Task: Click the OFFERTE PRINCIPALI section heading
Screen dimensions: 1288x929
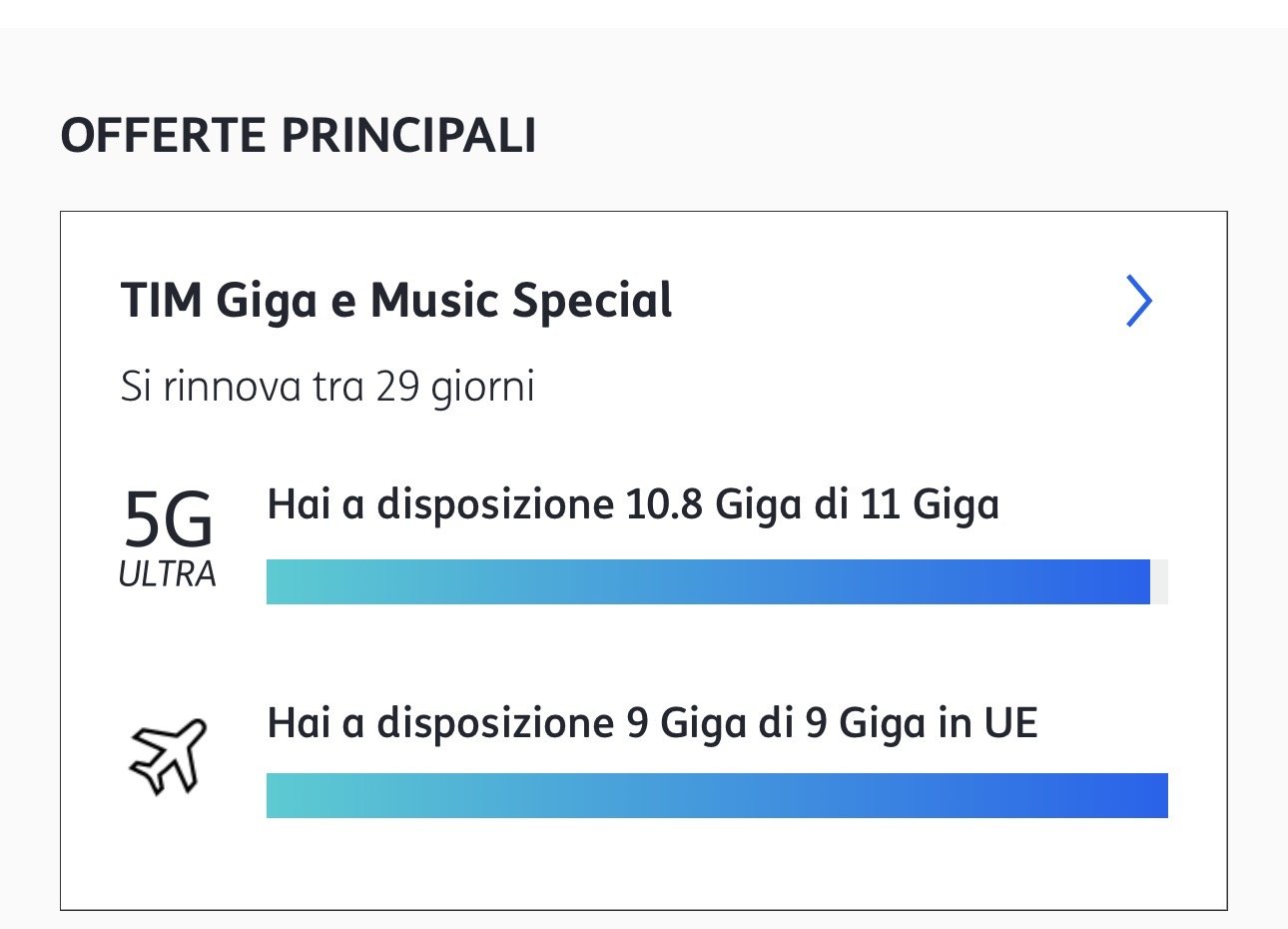Action: [298, 136]
